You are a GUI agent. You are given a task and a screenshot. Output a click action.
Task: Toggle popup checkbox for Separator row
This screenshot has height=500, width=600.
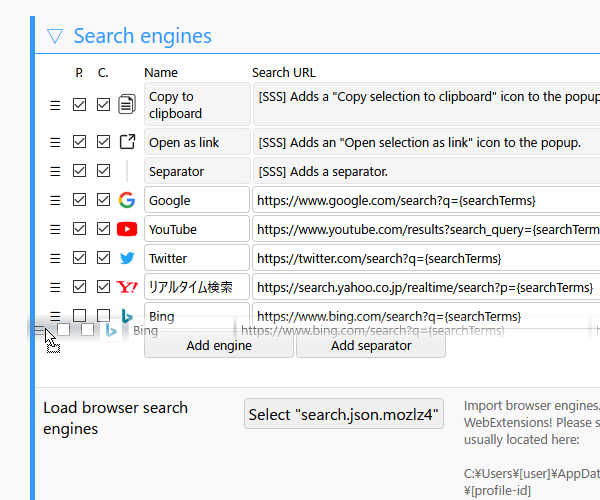coord(79,171)
